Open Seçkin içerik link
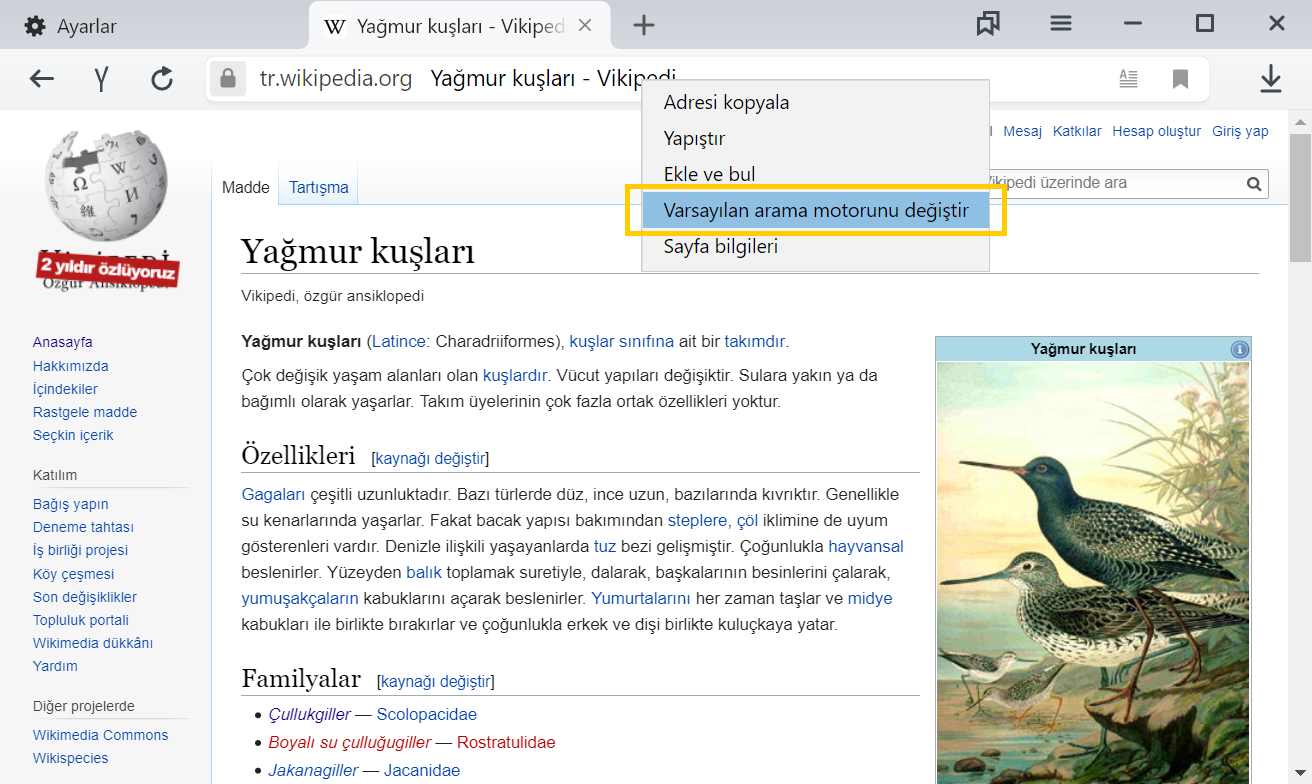 coord(73,435)
